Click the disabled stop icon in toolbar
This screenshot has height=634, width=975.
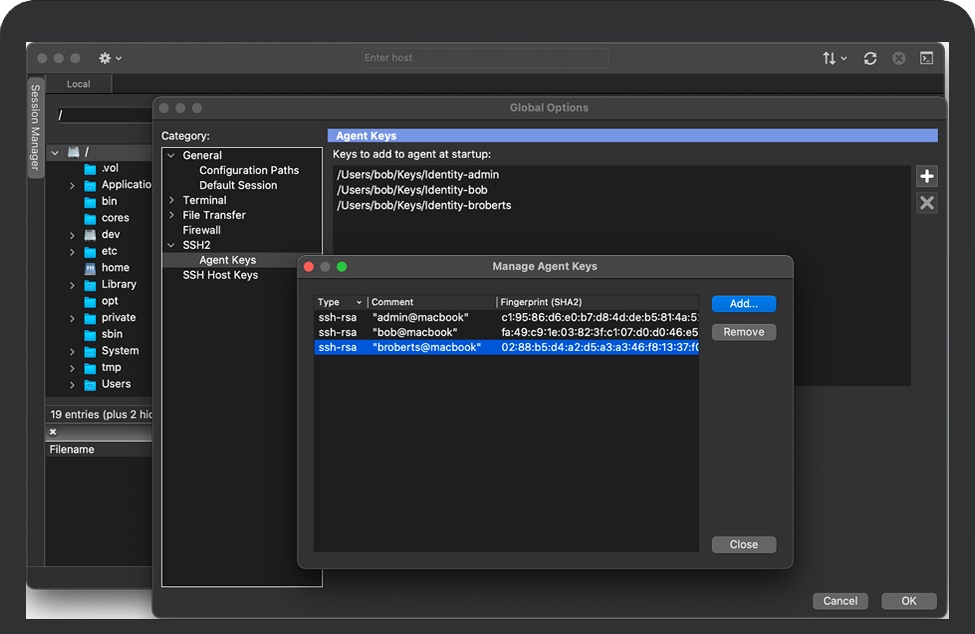tap(899, 58)
